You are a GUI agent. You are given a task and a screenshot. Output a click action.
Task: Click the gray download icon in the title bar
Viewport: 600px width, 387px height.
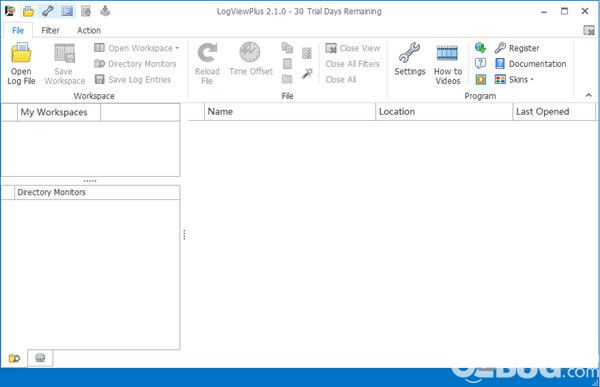click(105, 11)
